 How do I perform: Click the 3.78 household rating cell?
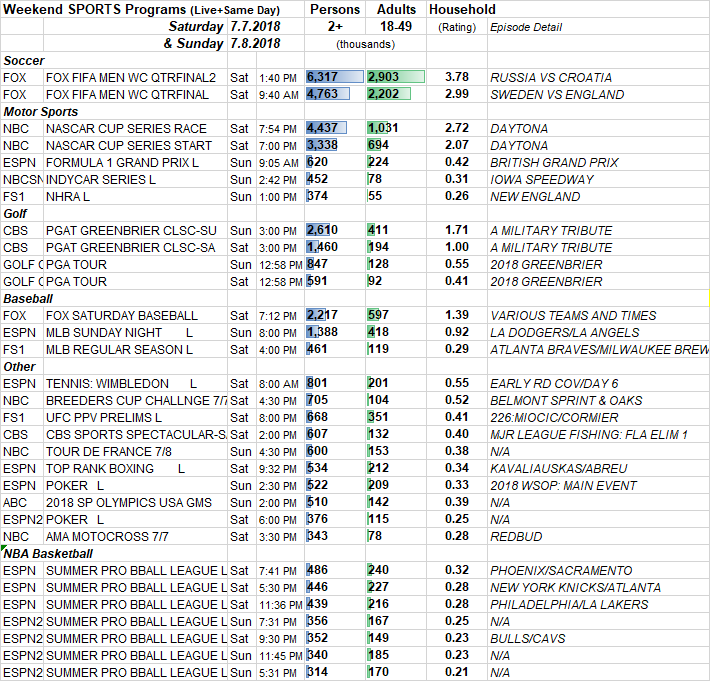point(456,77)
